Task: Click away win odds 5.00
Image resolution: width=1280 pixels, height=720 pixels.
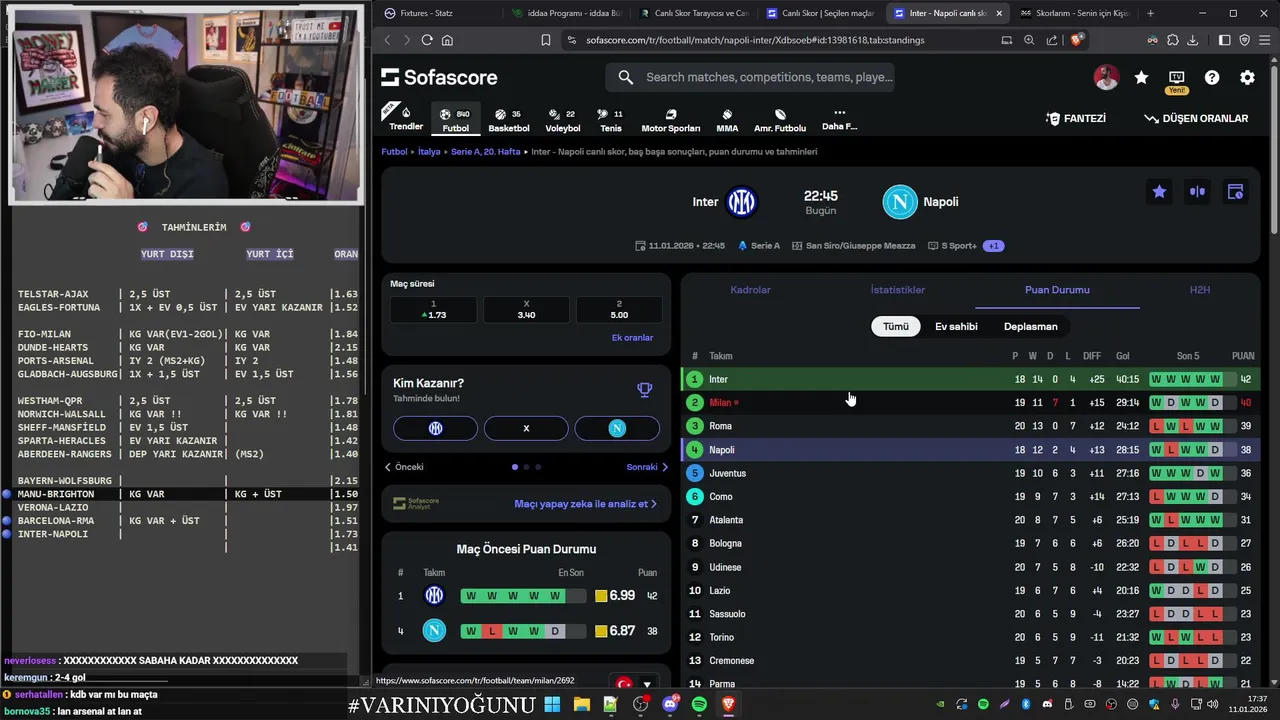Action: (619, 309)
